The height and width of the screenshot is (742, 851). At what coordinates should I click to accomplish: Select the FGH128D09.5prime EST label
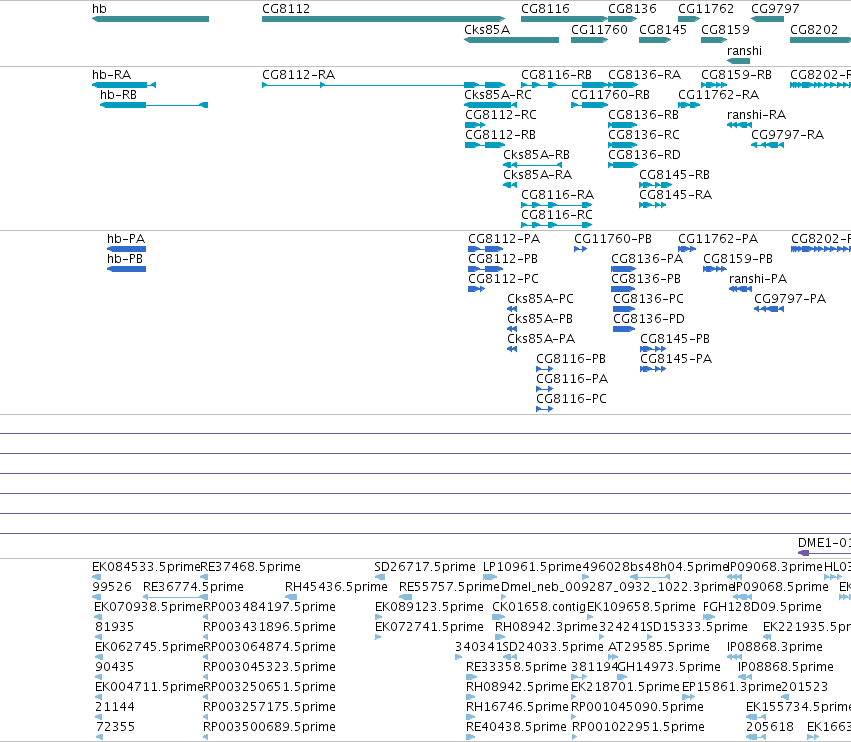[x=762, y=607]
